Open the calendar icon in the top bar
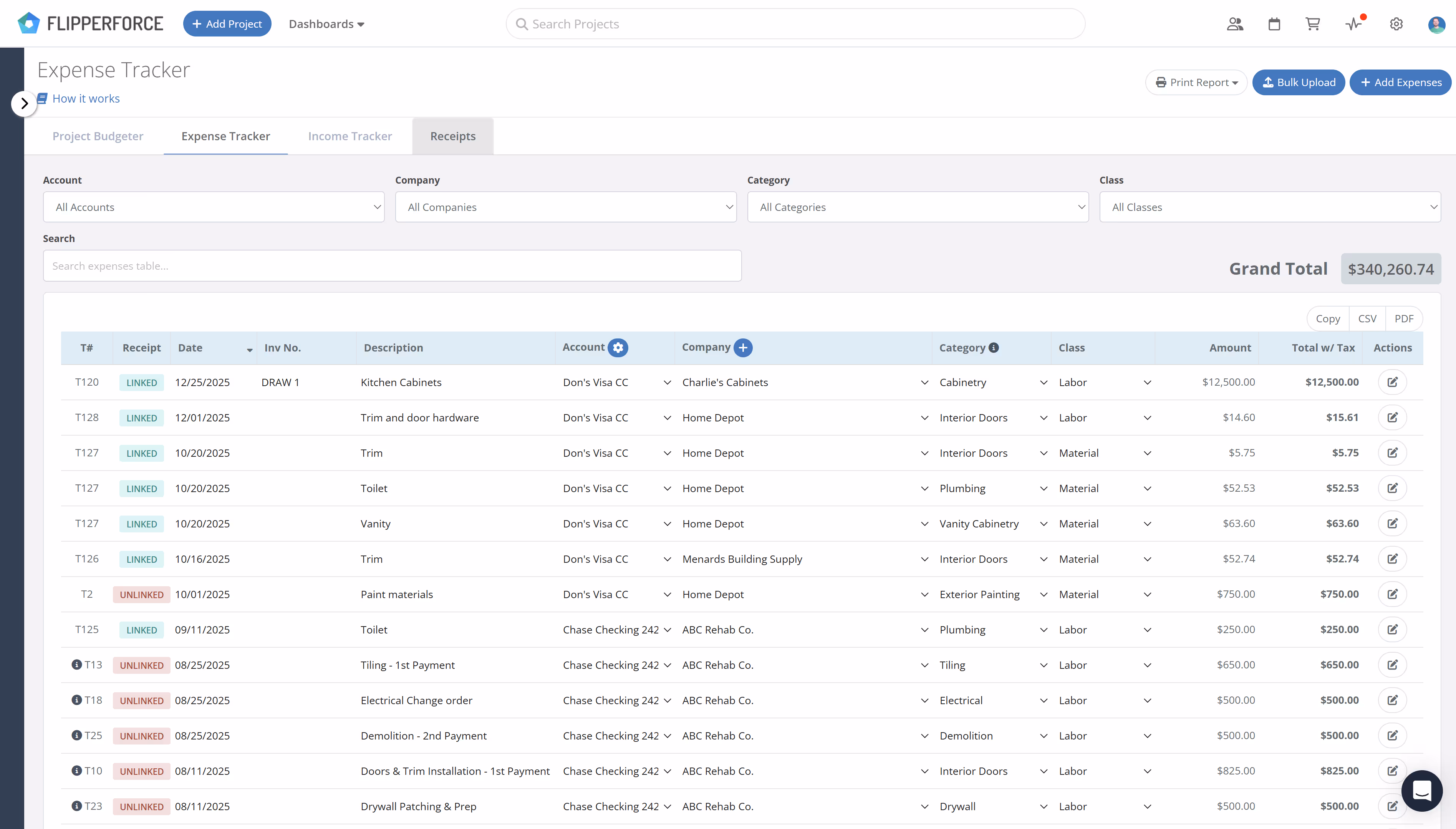This screenshot has height=829, width=1456. point(1274,23)
